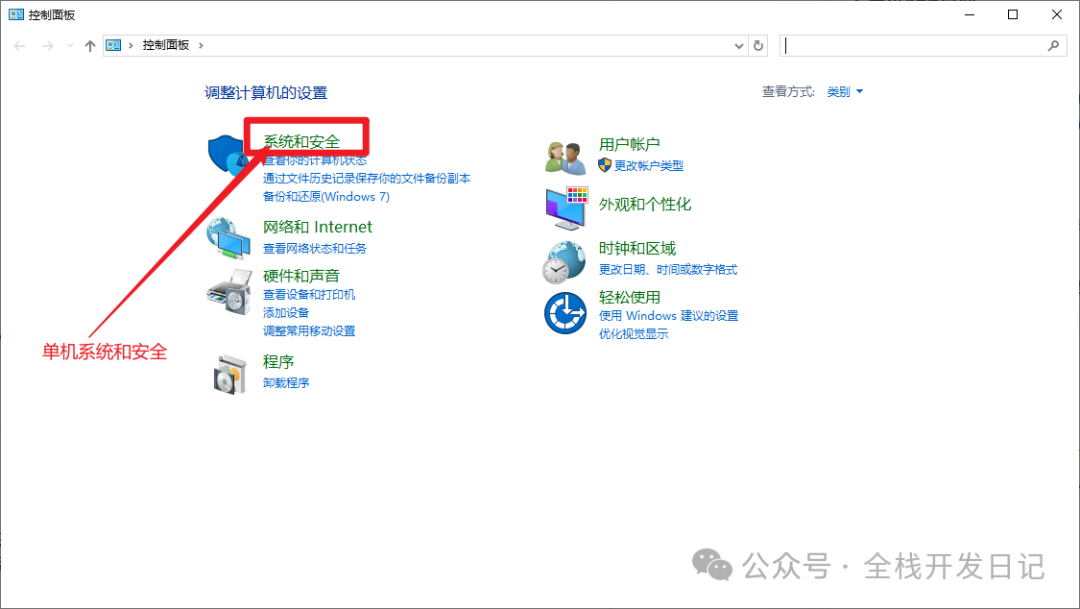Open 调整常用移动设置 link

[x=309, y=331]
